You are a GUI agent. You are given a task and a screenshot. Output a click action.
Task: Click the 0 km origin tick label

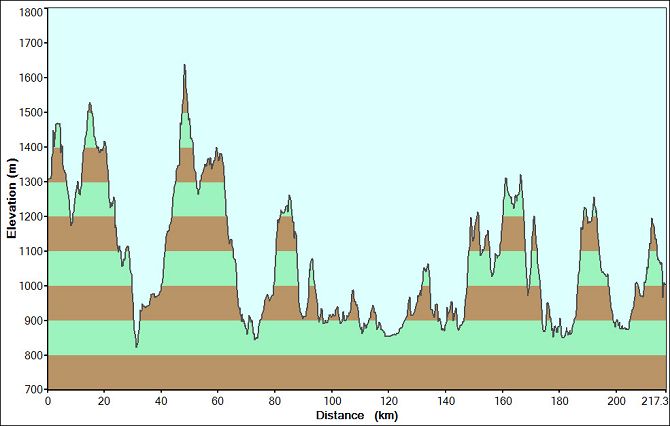tap(48, 401)
